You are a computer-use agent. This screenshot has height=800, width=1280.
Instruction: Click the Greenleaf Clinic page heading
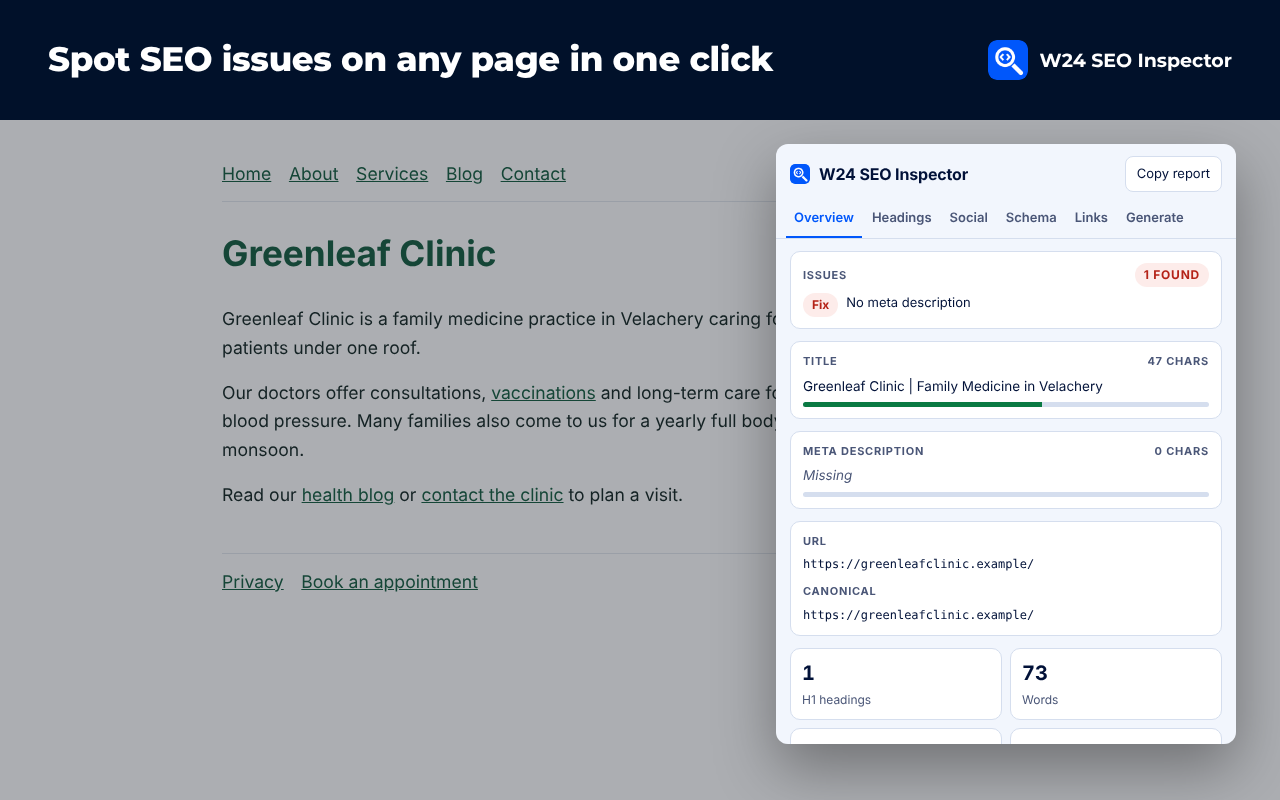point(359,254)
